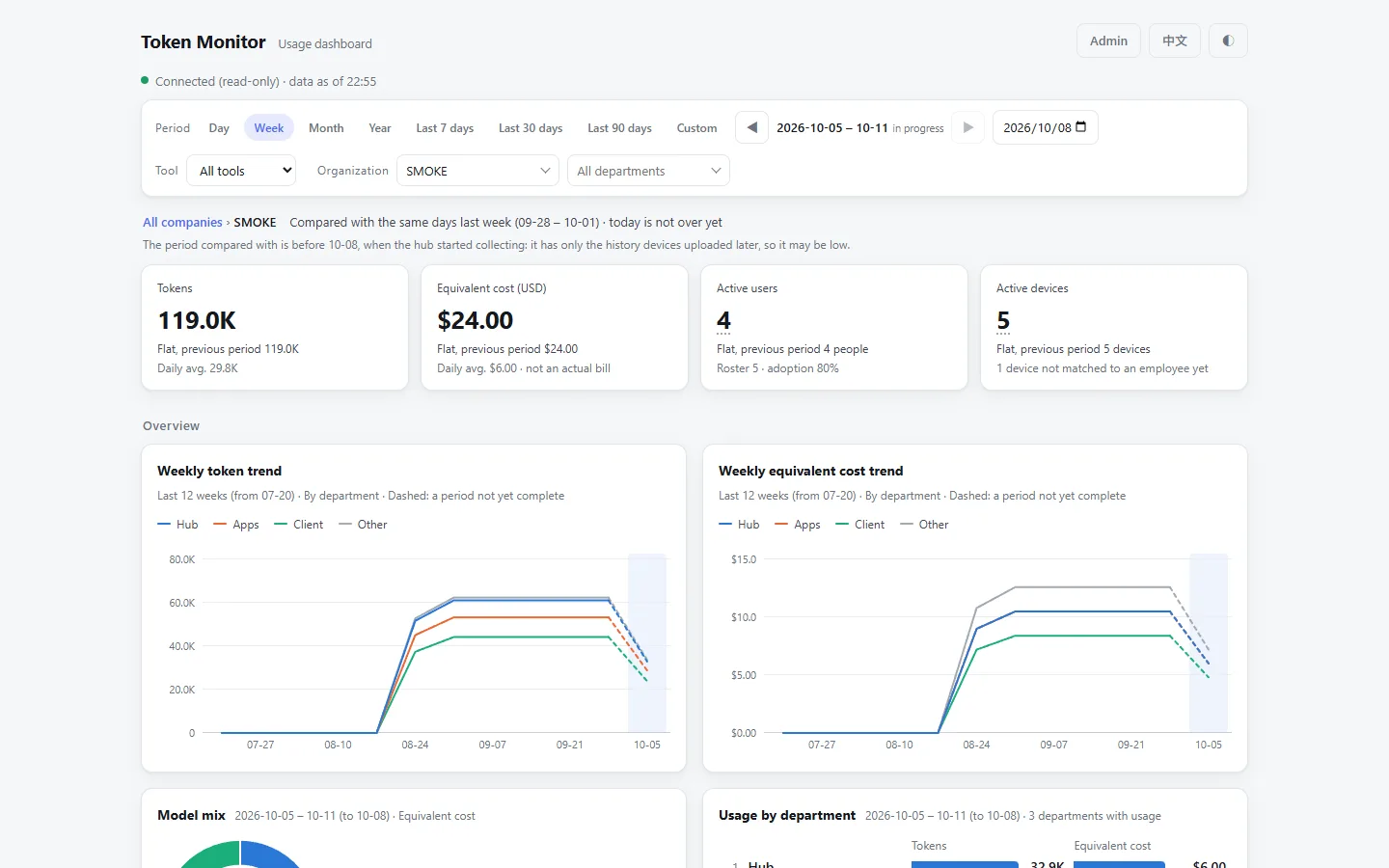Click the Usage by department heading

pos(787,815)
